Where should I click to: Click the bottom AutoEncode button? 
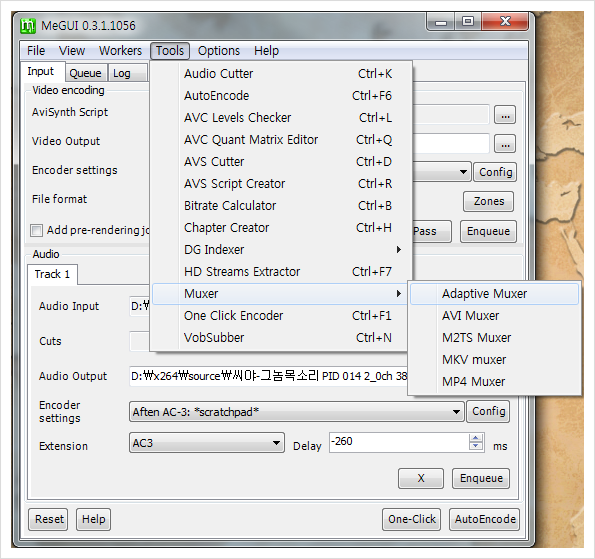point(485,519)
